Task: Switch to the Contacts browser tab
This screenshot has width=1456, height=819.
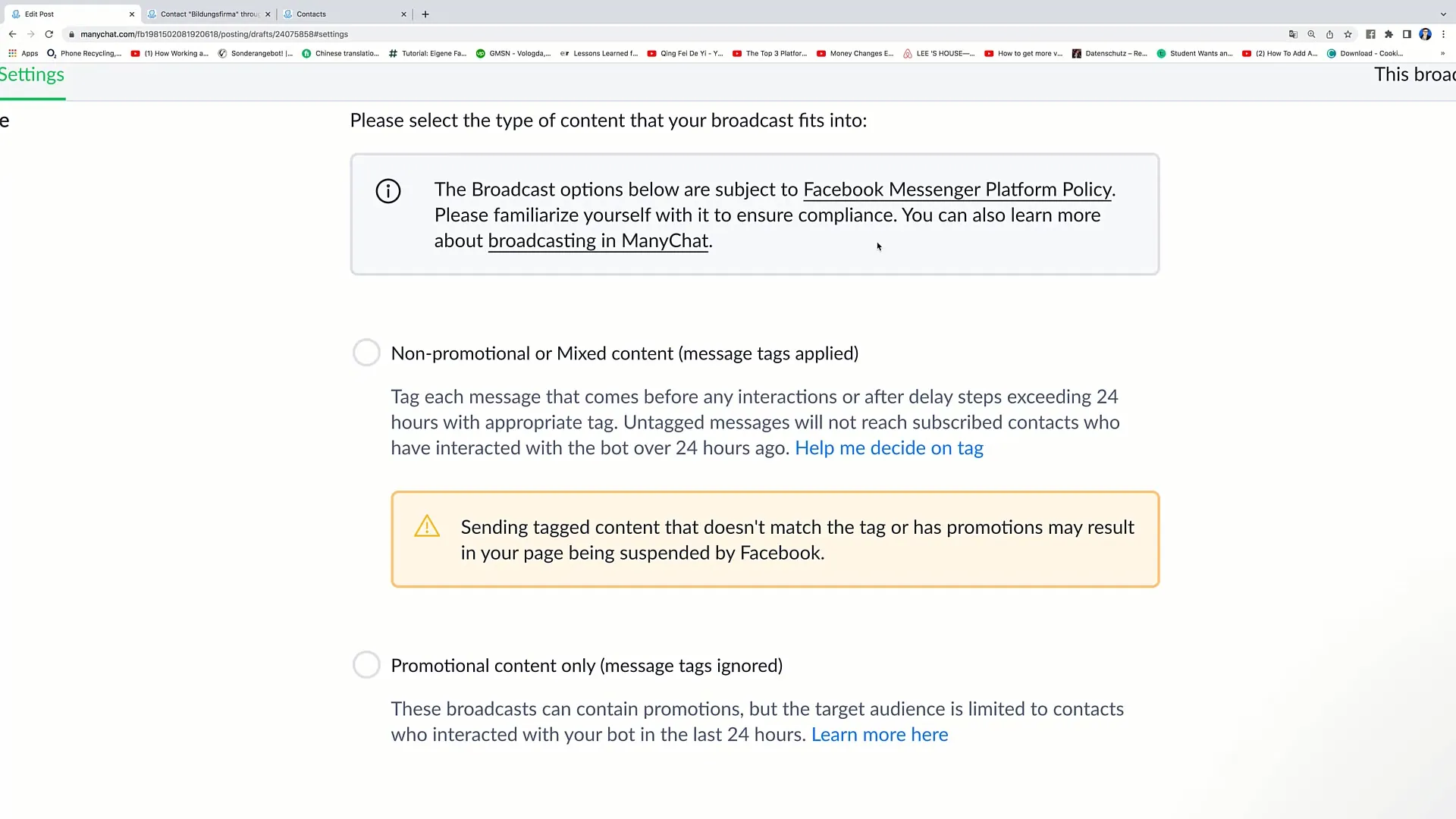Action: click(x=341, y=14)
